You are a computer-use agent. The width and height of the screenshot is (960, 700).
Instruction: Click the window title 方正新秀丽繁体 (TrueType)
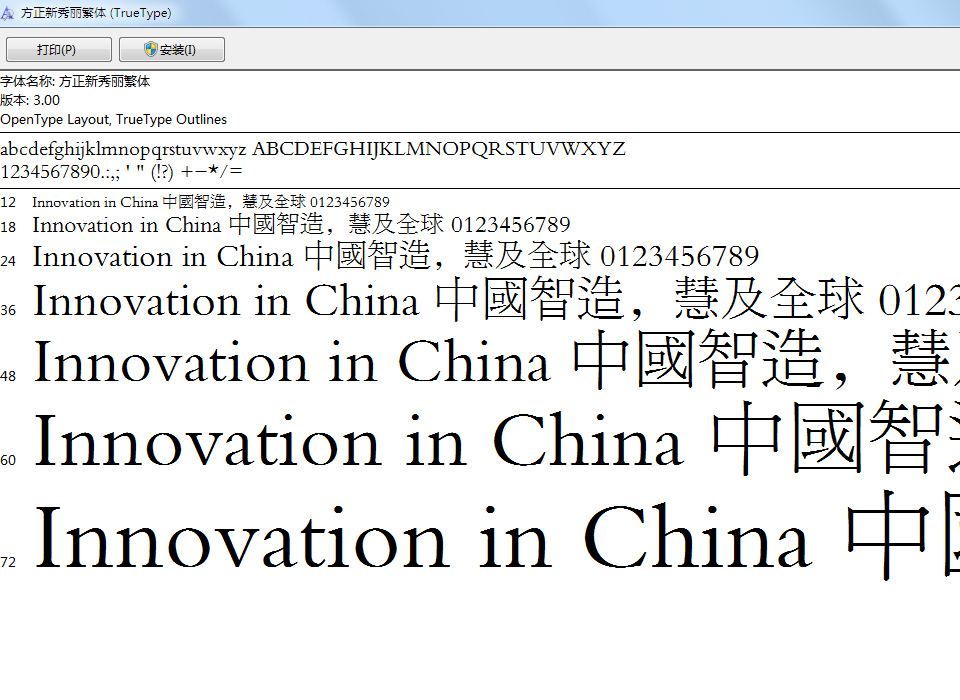coord(96,13)
